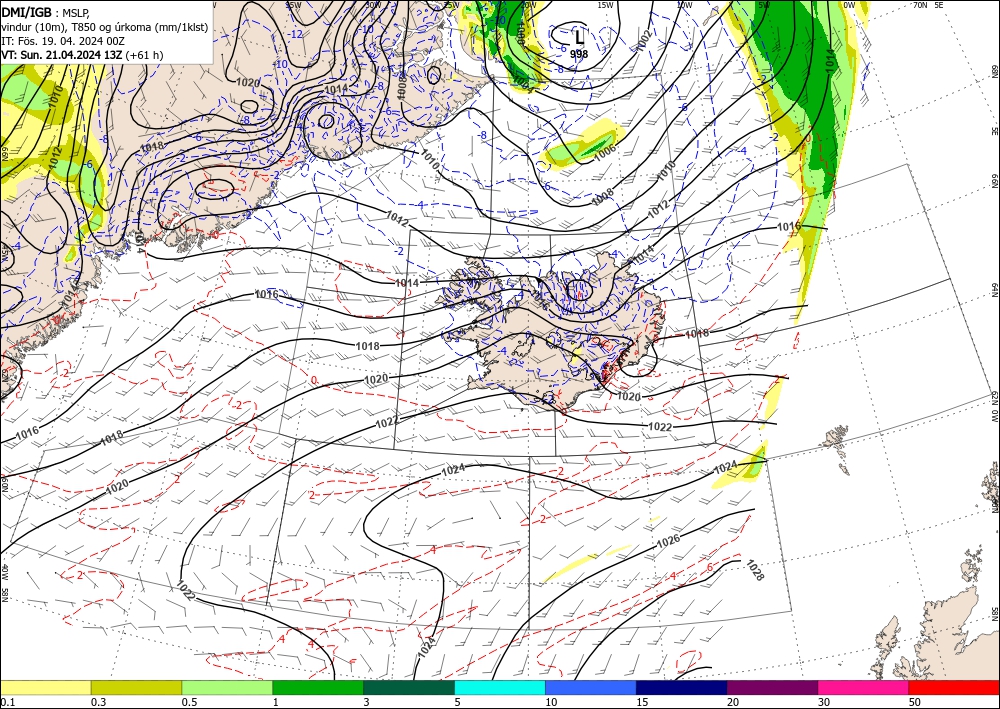1000x709 pixels.
Task: Click the "1002" isobar label
Action: point(642,39)
